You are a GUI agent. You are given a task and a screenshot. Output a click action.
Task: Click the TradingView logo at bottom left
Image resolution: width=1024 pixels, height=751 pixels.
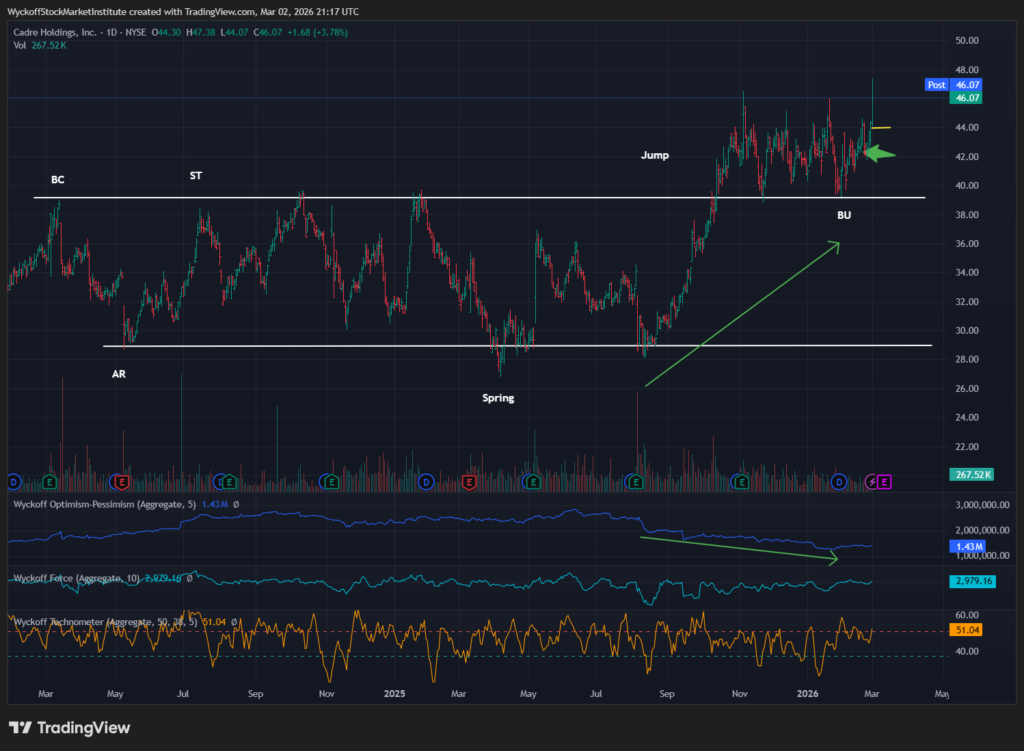pyautogui.click(x=69, y=728)
